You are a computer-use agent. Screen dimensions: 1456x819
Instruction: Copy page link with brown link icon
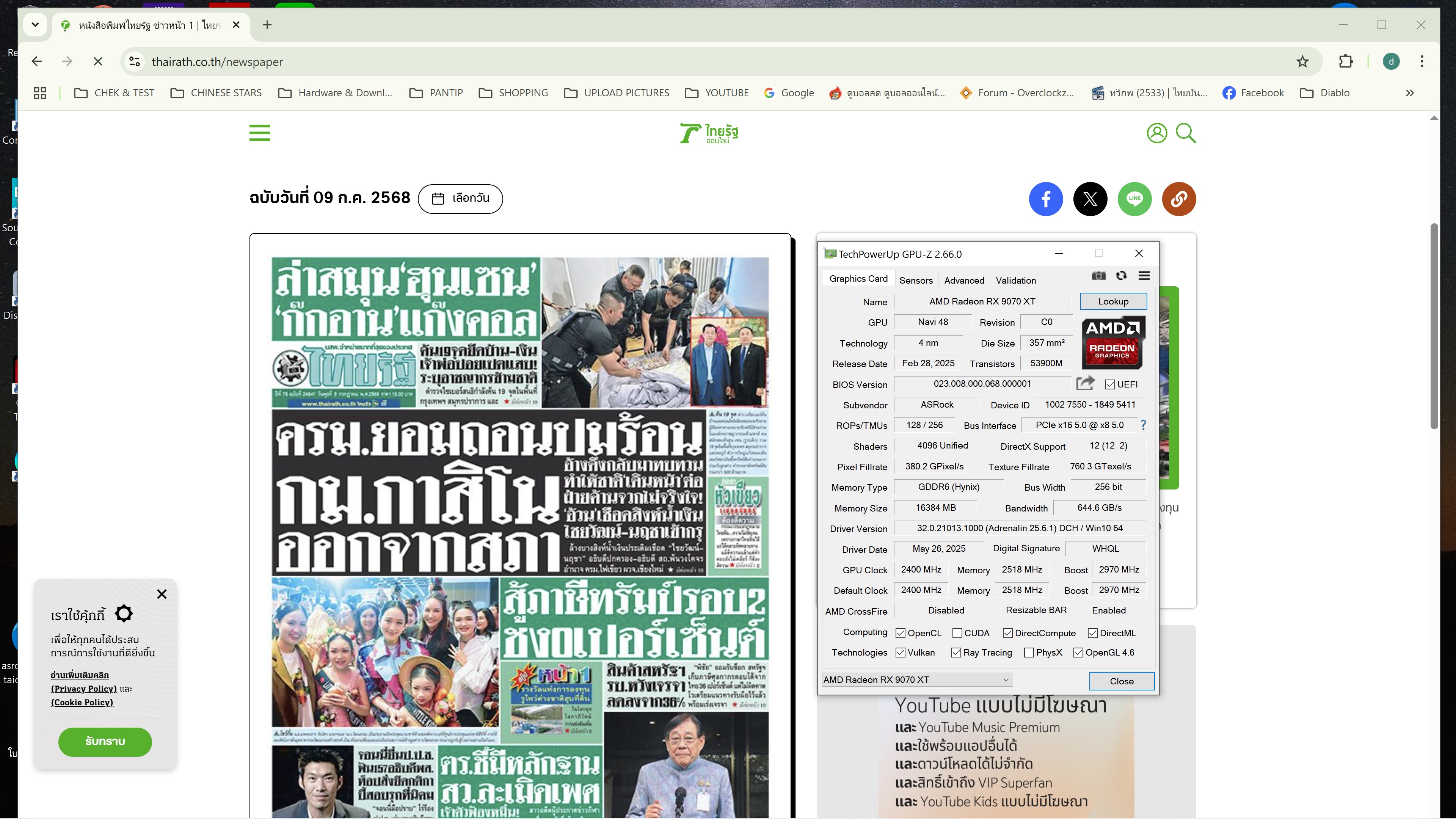1179,199
